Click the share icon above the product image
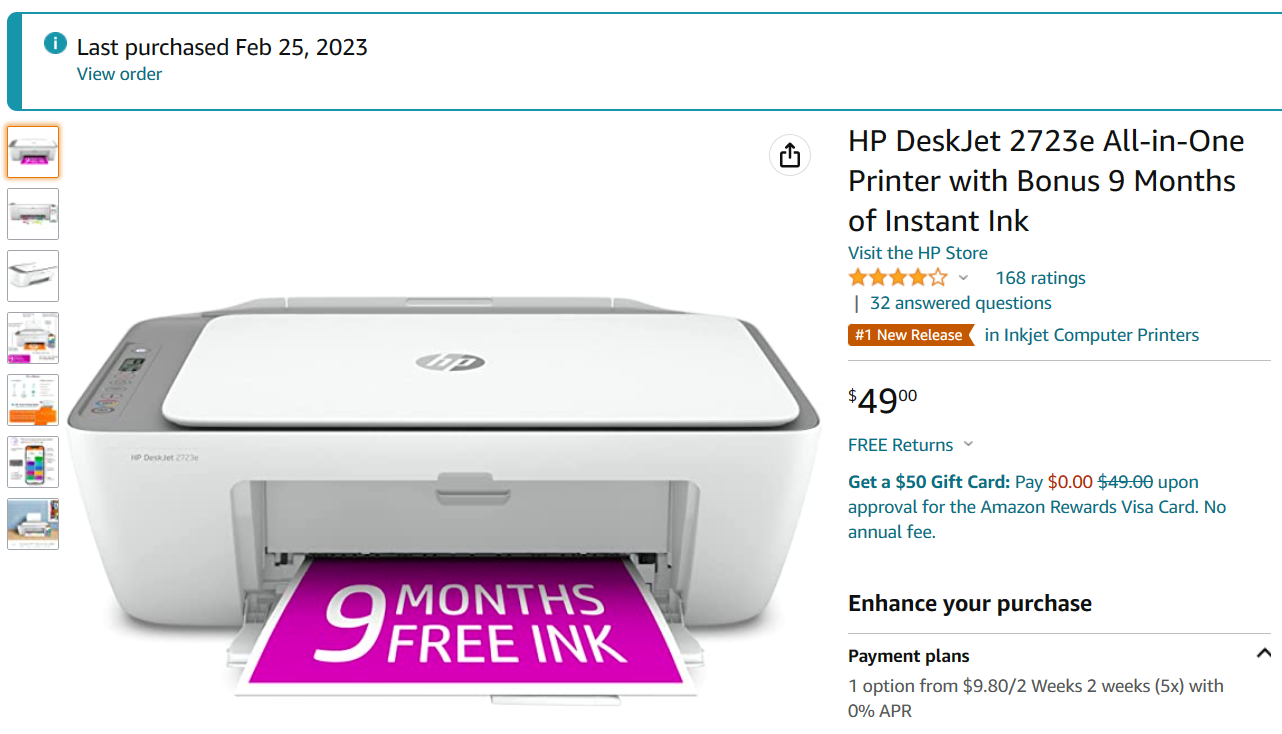1282x734 pixels. coord(790,155)
